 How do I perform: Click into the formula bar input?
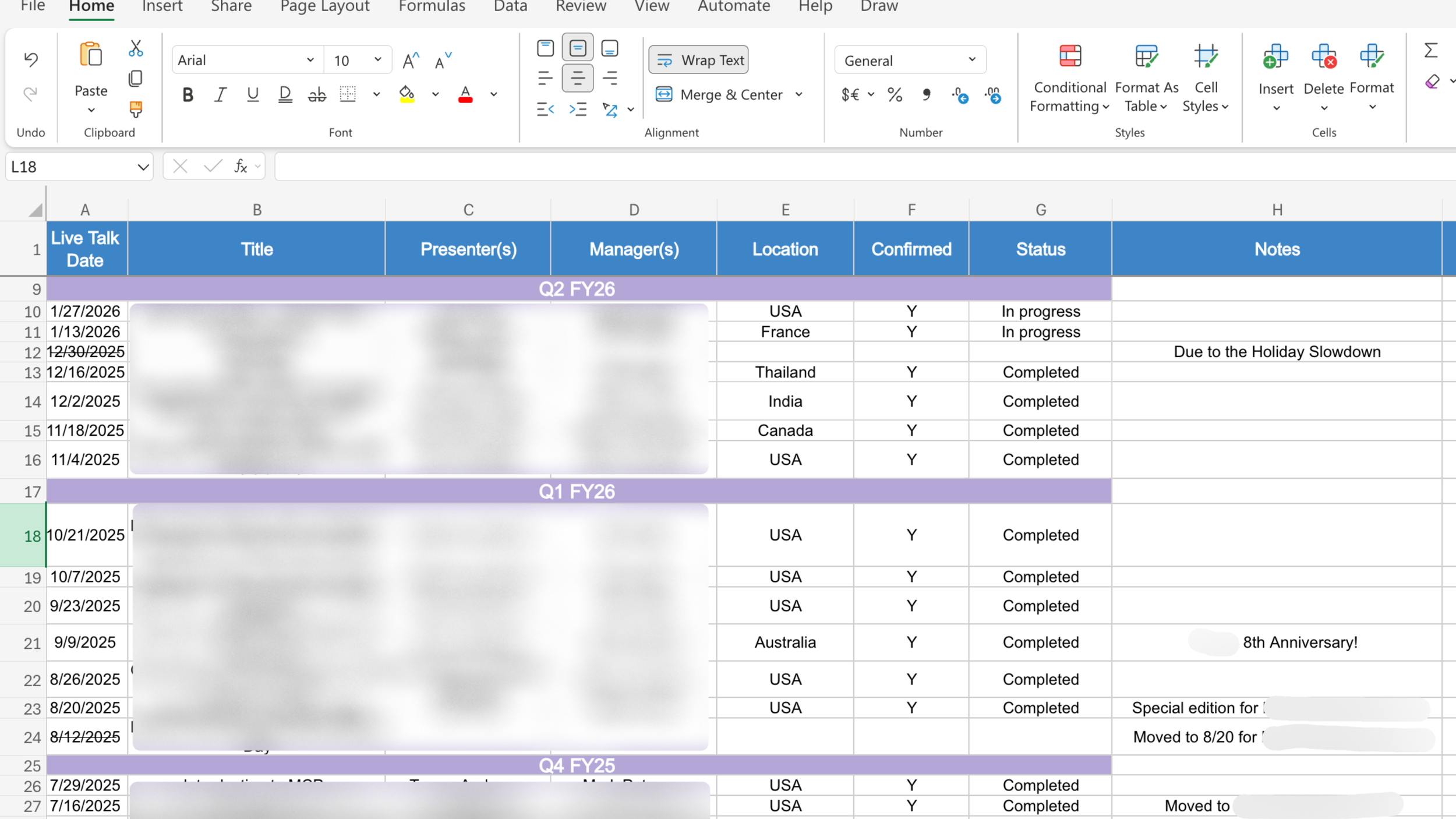click(862, 167)
